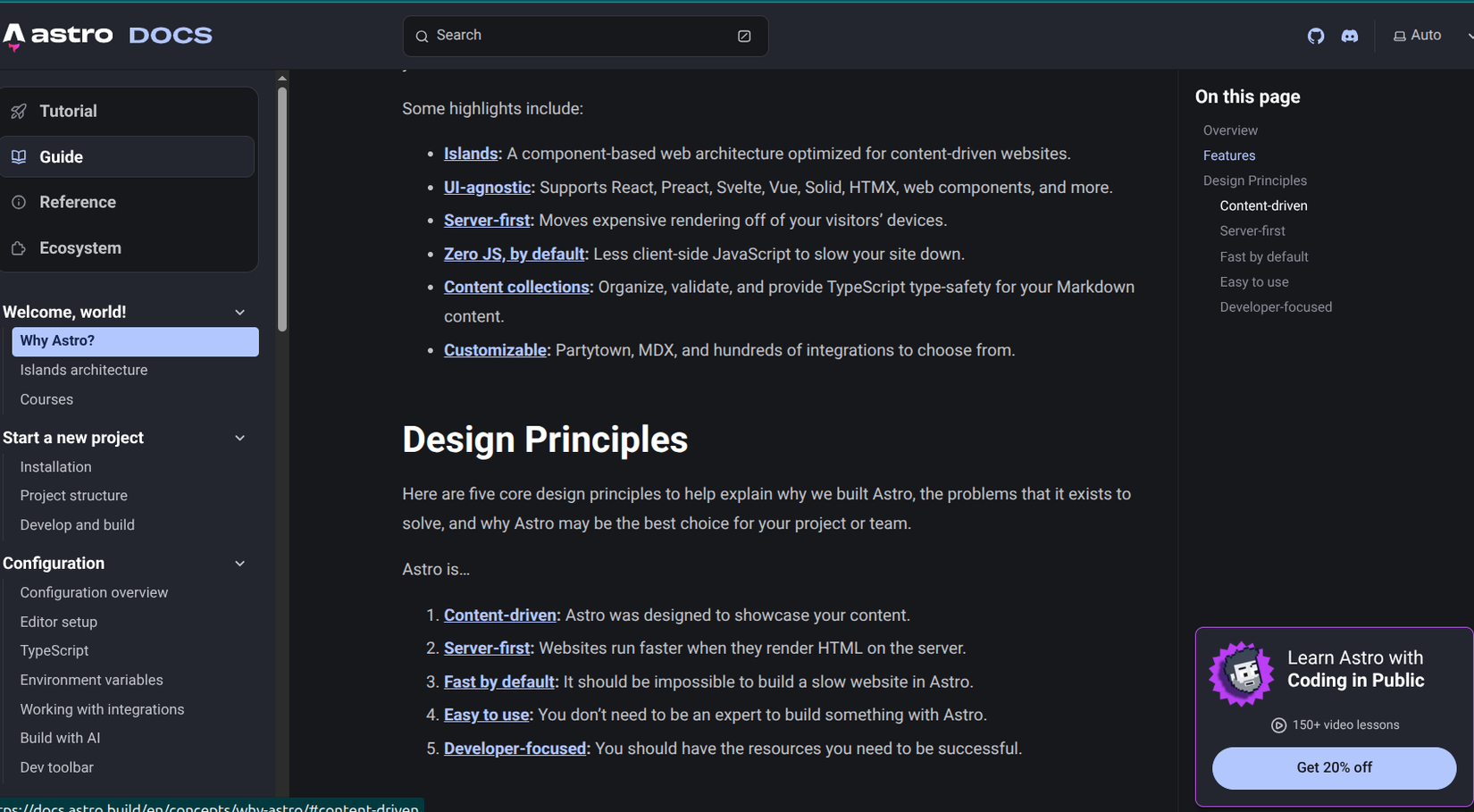Click the rocket icon beside Tutorial
This screenshot has width=1474, height=812.
pyautogui.click(x=19, y=111)
